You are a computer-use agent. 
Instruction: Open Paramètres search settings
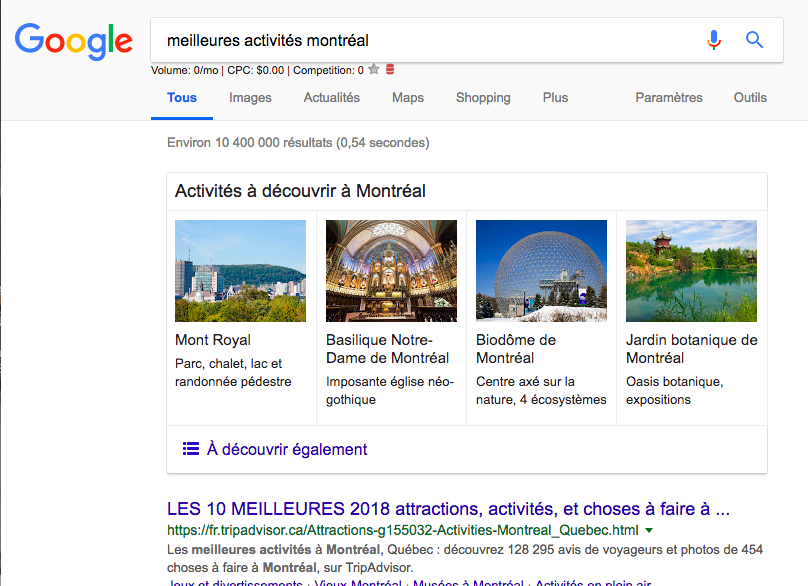click(669, 97)
